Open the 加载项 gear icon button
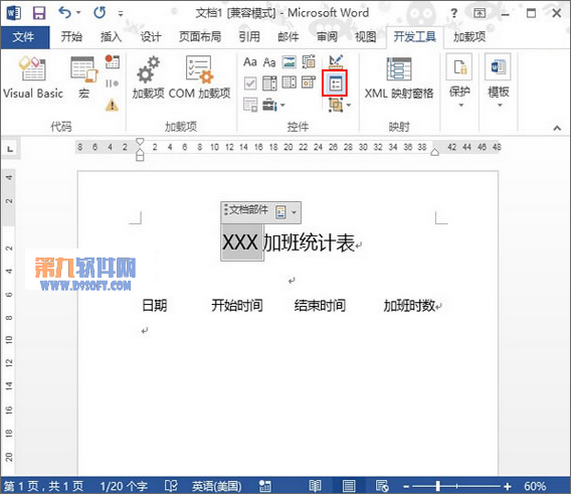 (148, 78)
